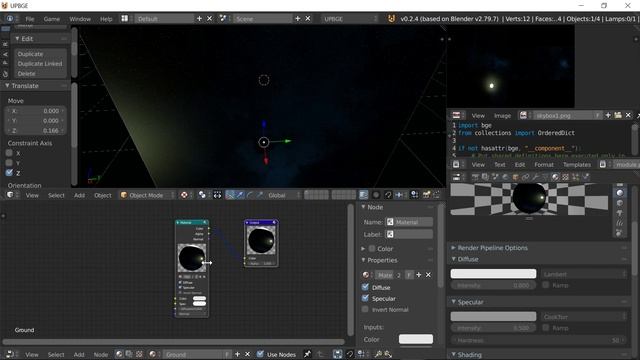Enable the X constraint axis checkbox
The height and width of the screenshot is (360, 640).
click(9, 153)
